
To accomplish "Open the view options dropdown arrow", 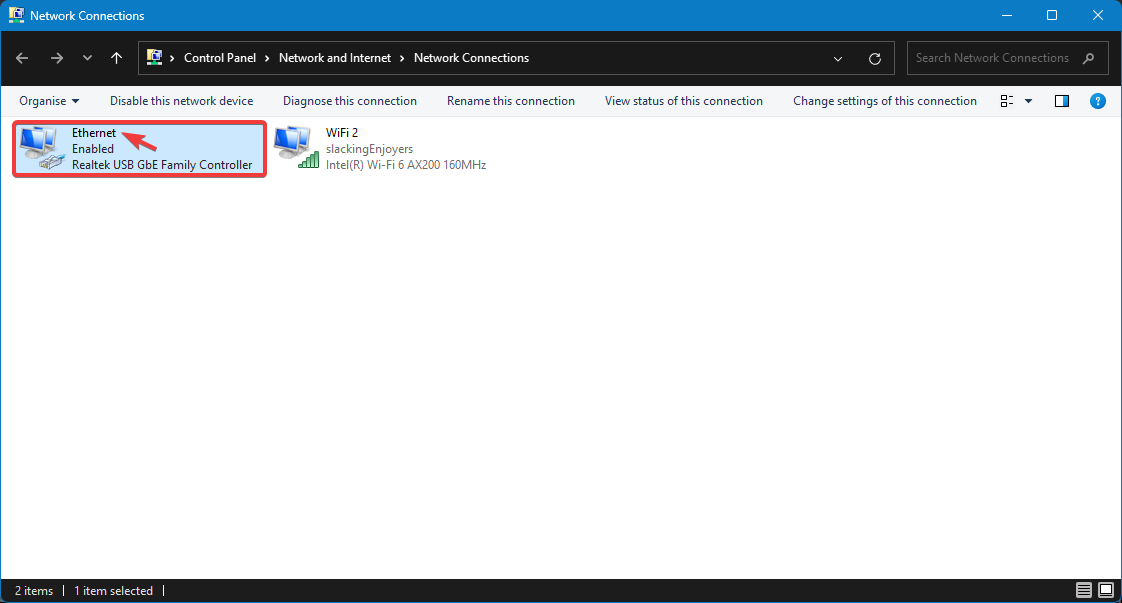I will pyautogui.click(x=1028, y=101).
